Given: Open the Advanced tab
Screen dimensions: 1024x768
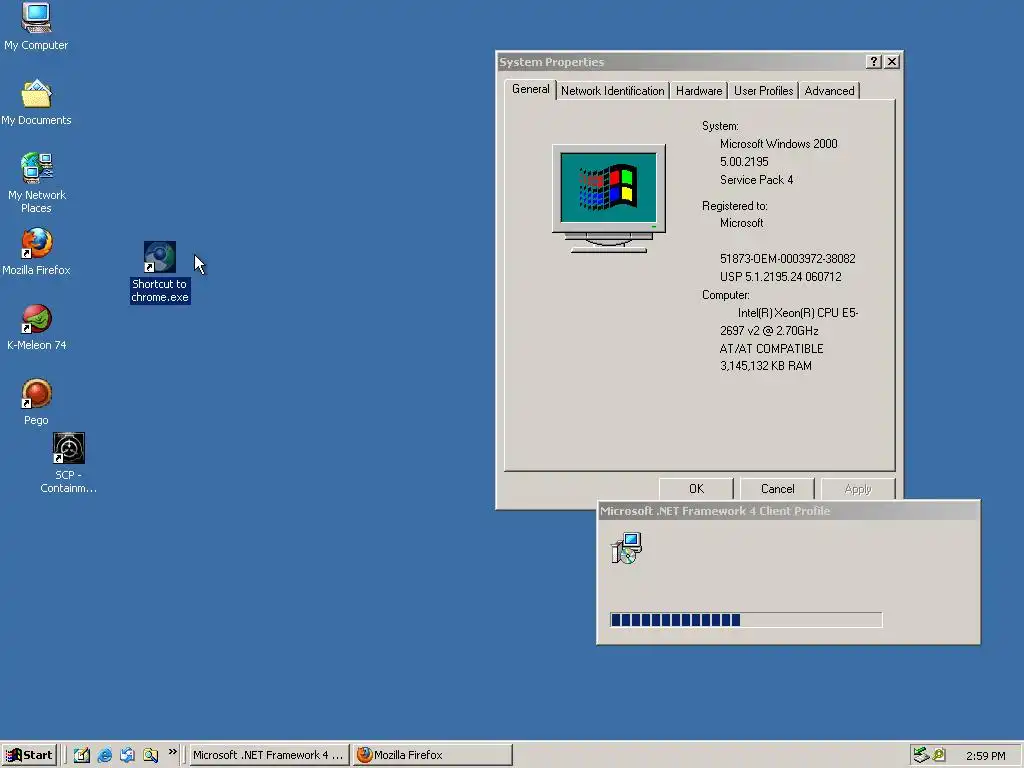Looking at the screenshot, I should (x=829, y=91).
